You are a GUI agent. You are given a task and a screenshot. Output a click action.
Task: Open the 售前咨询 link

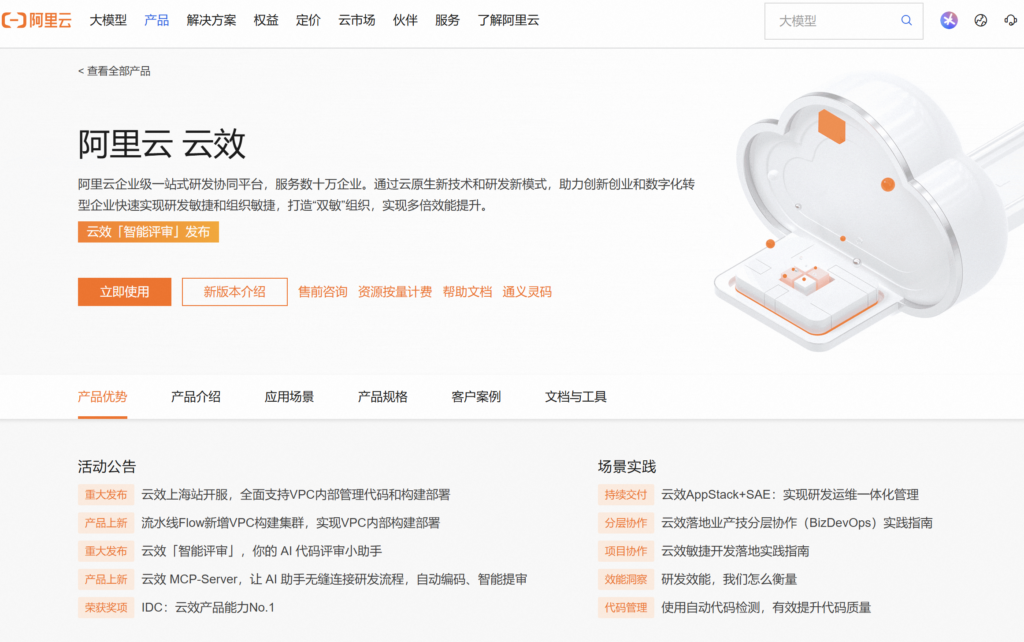tap(323, 292)
